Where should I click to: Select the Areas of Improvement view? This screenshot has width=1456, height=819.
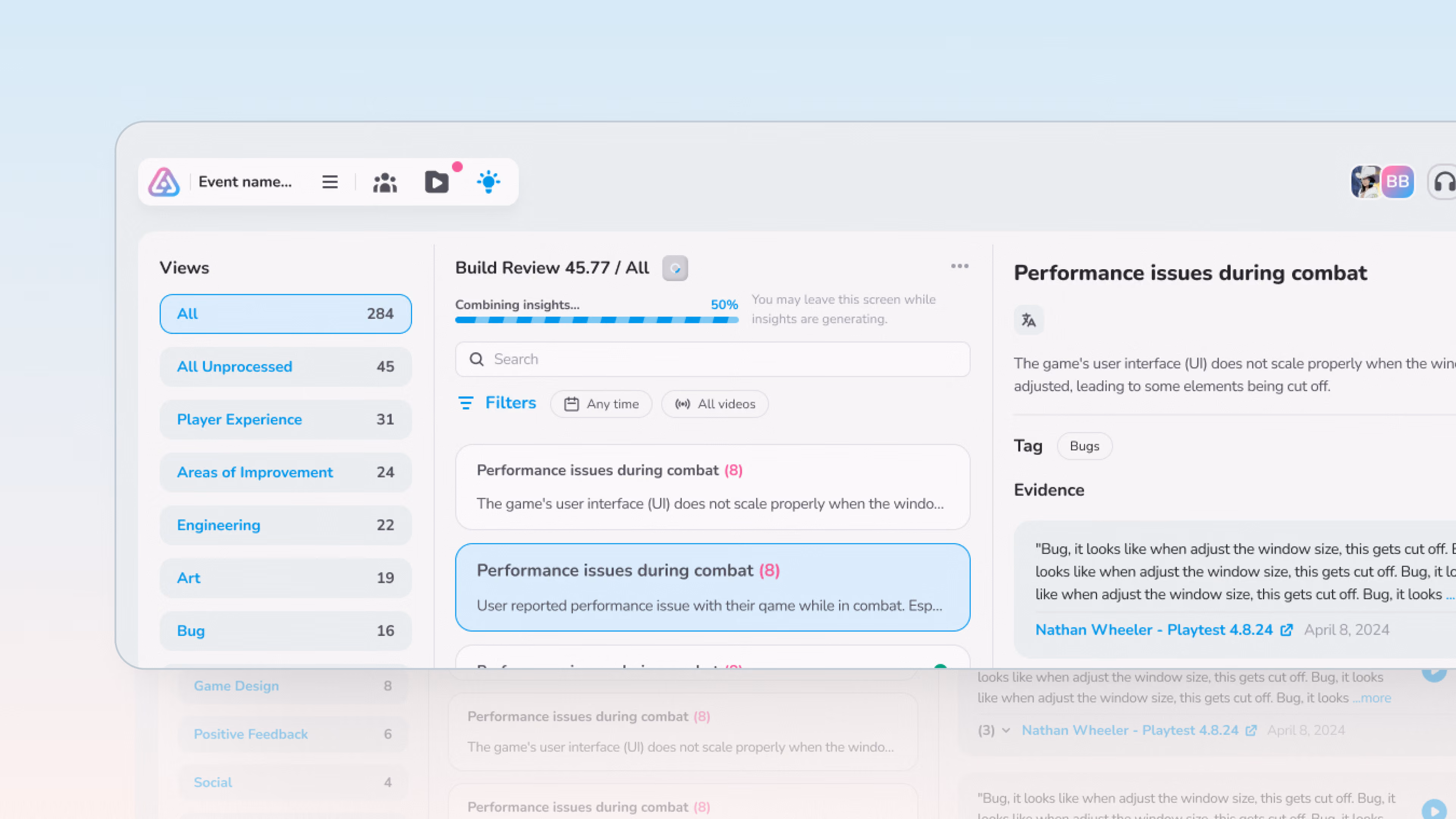286,472
